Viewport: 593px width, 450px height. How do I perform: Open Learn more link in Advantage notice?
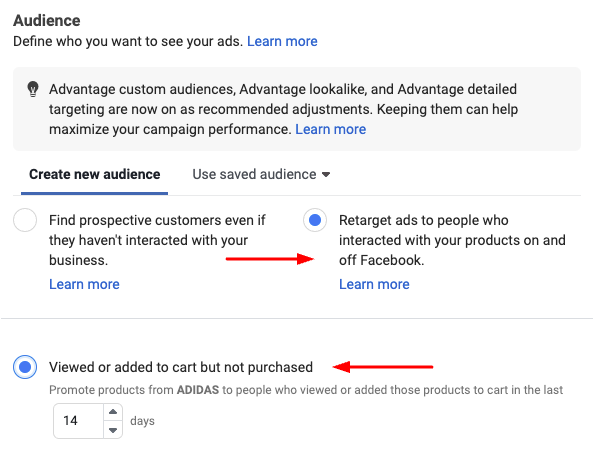(331, 129)
